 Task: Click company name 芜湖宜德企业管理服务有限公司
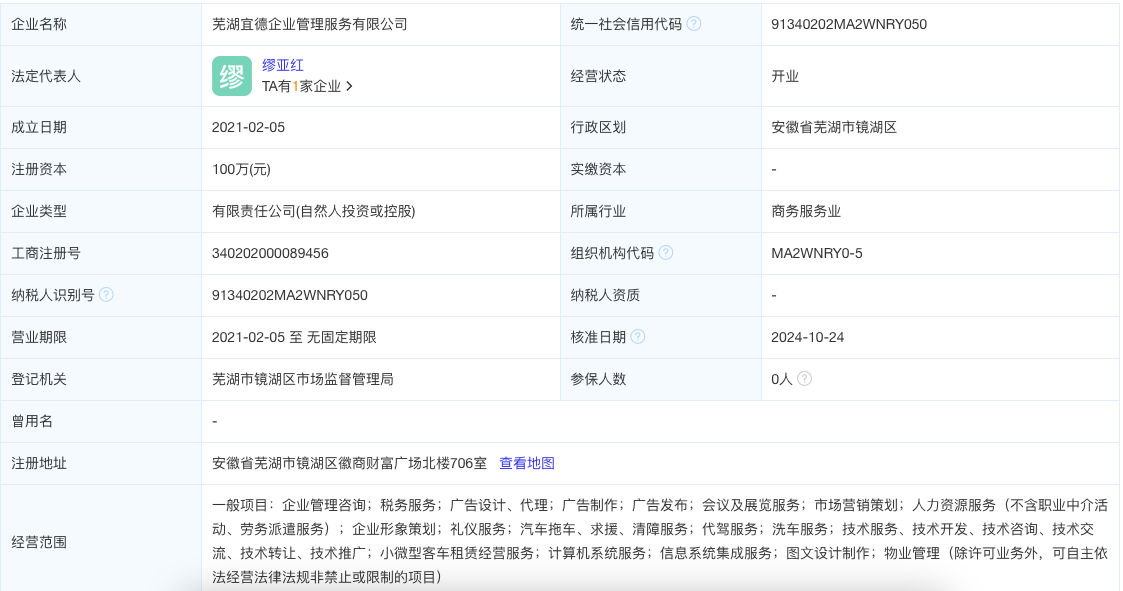click(x=310, y=24)
